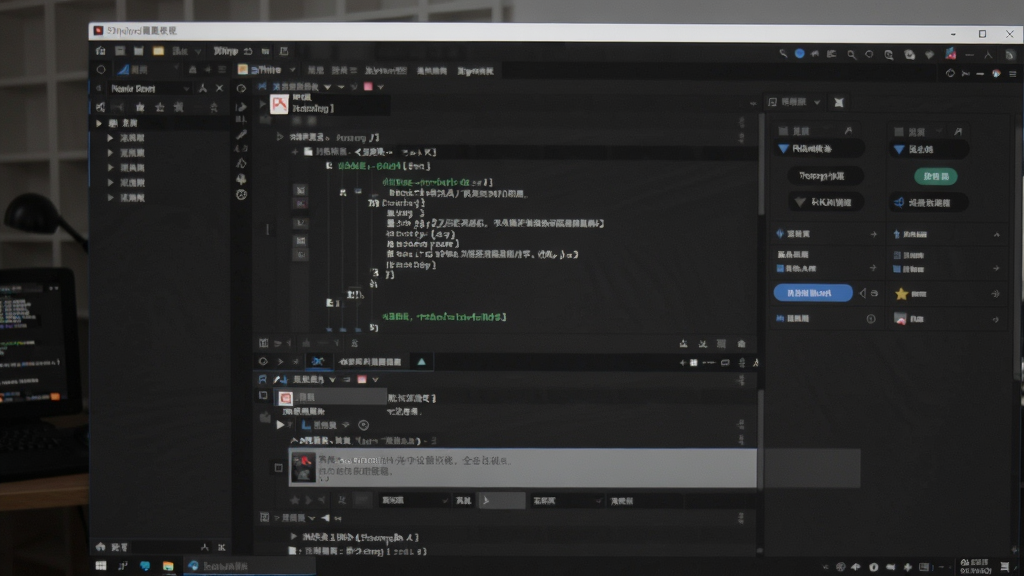This screenshot has width=1024, height=576.
Task: Click the gray input box with arrow in bottom row
Action: pyautogui.click(x=502, y=501)
